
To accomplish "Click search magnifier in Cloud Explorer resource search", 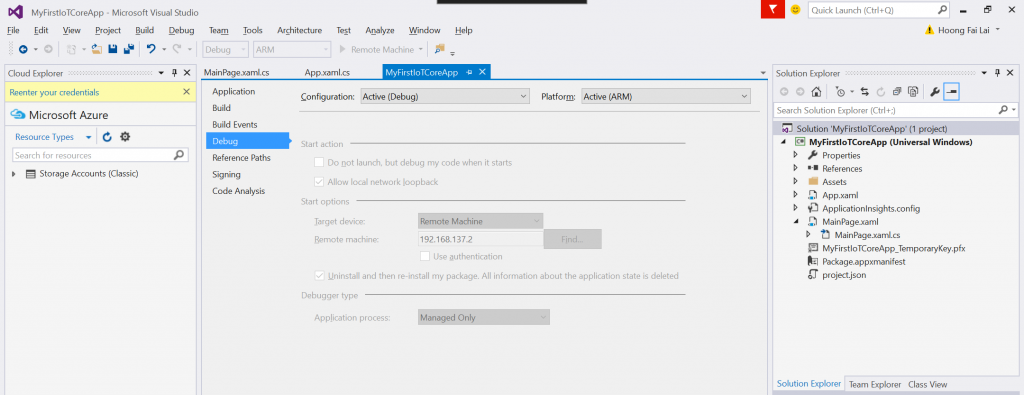I will pos(179,155).
